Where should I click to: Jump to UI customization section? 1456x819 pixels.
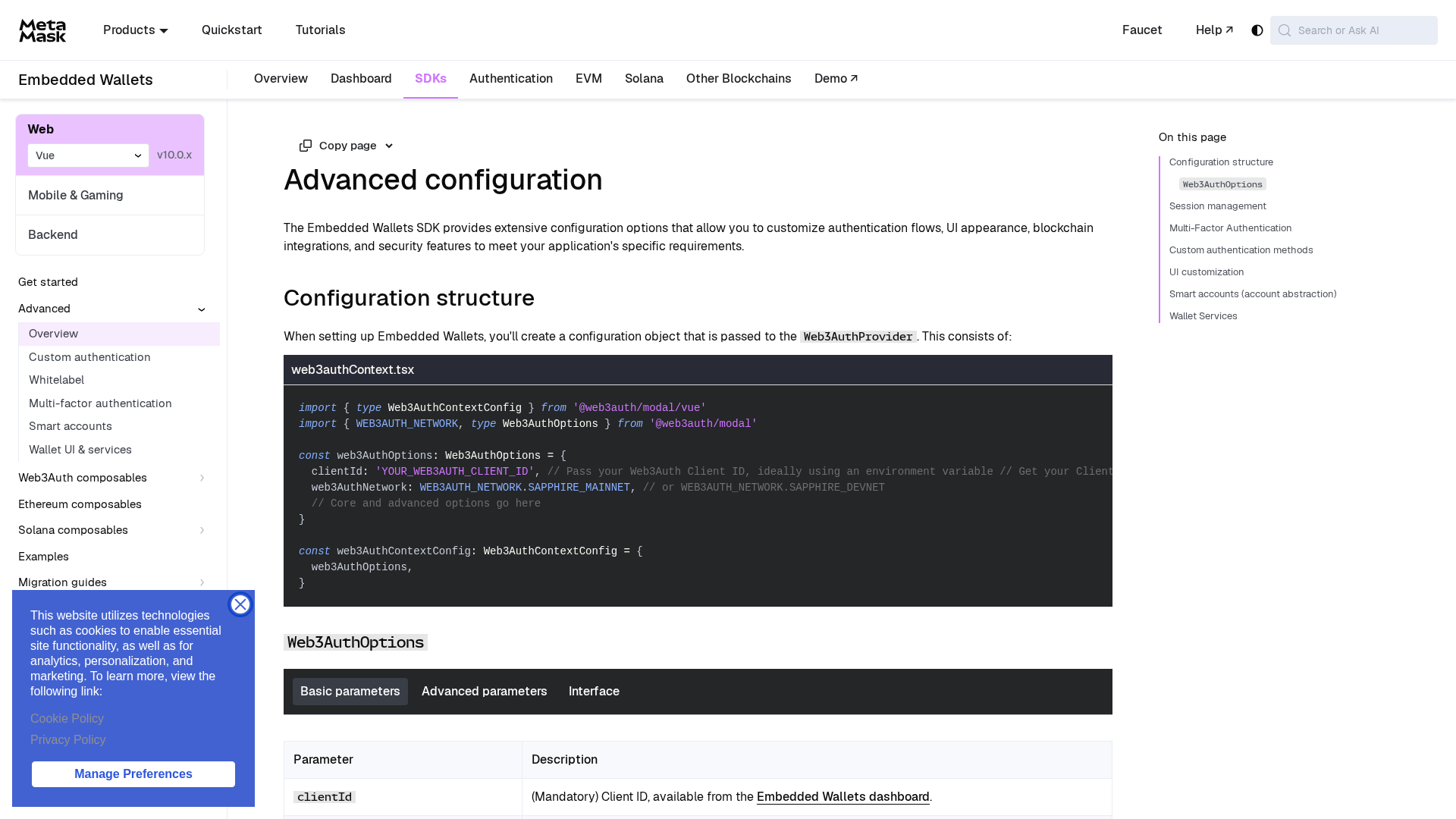tap(1207, 272)
